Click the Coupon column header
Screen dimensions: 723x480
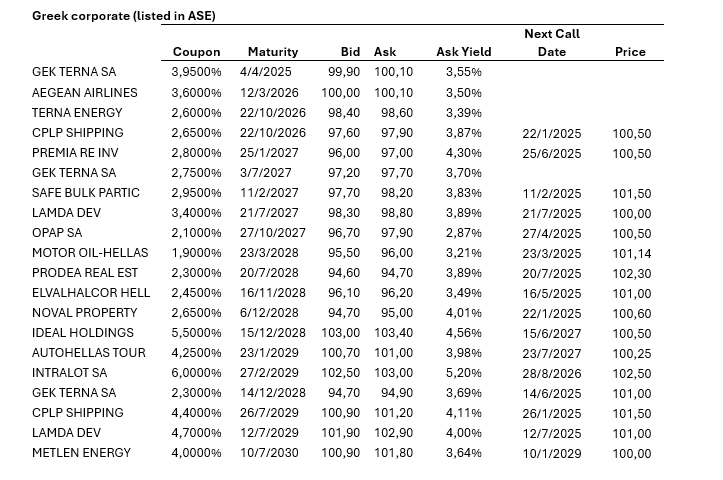pyautogui.click(x=196, y=52)
